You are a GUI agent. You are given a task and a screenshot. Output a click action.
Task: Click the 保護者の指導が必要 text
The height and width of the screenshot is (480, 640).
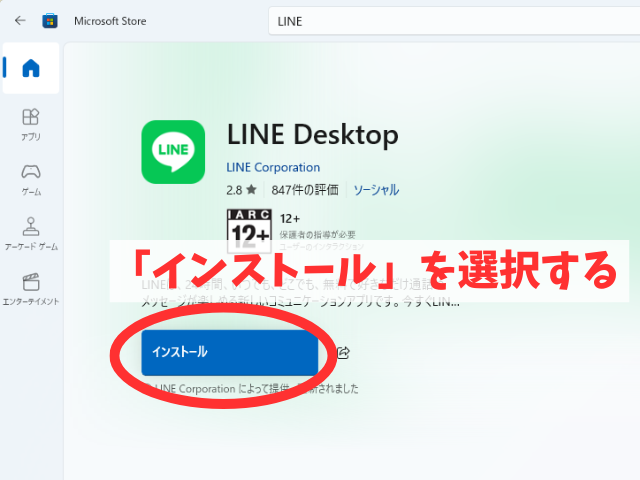tap(317, 235)
